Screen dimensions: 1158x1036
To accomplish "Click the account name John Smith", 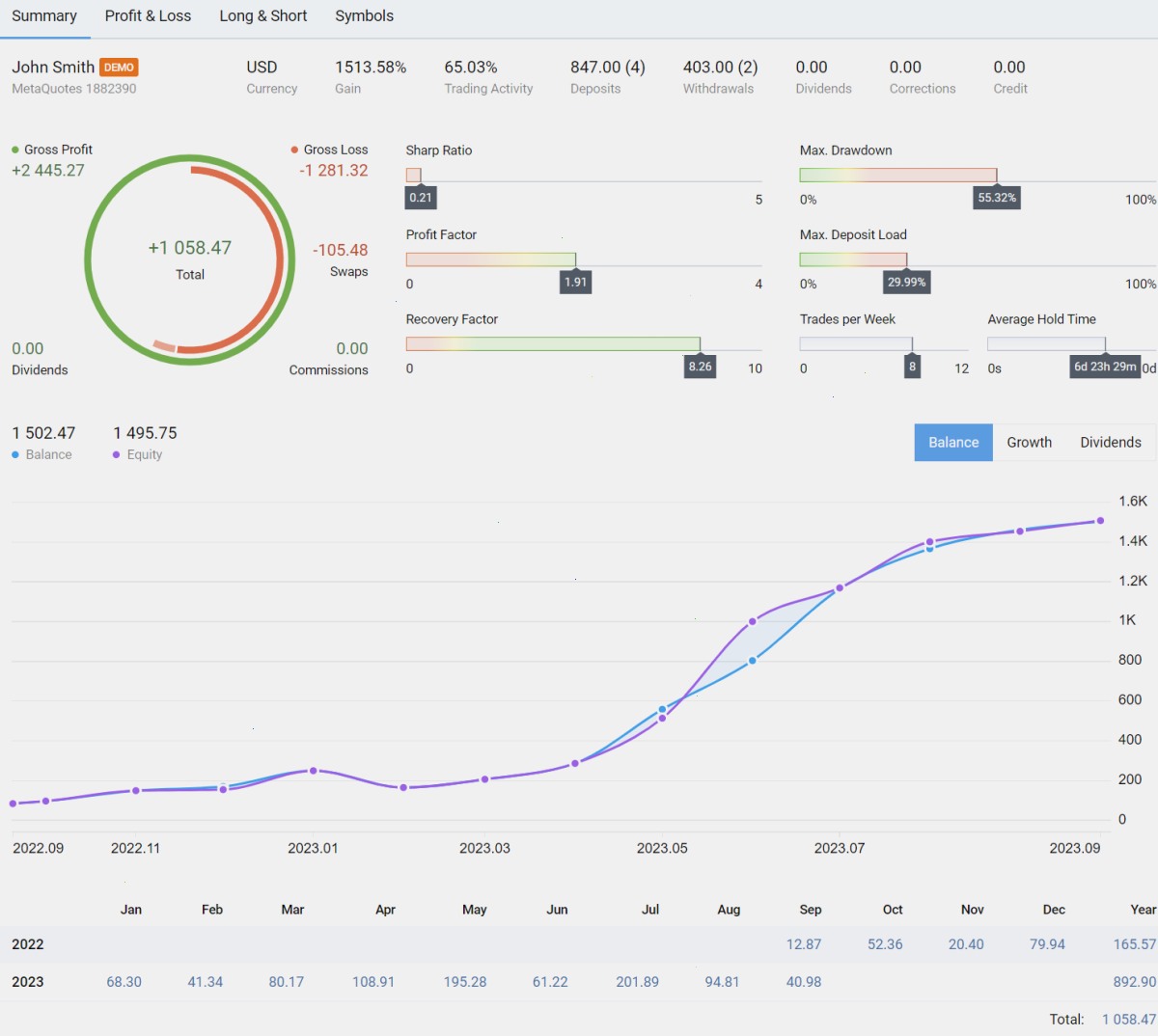I will [x=53, y=67].
